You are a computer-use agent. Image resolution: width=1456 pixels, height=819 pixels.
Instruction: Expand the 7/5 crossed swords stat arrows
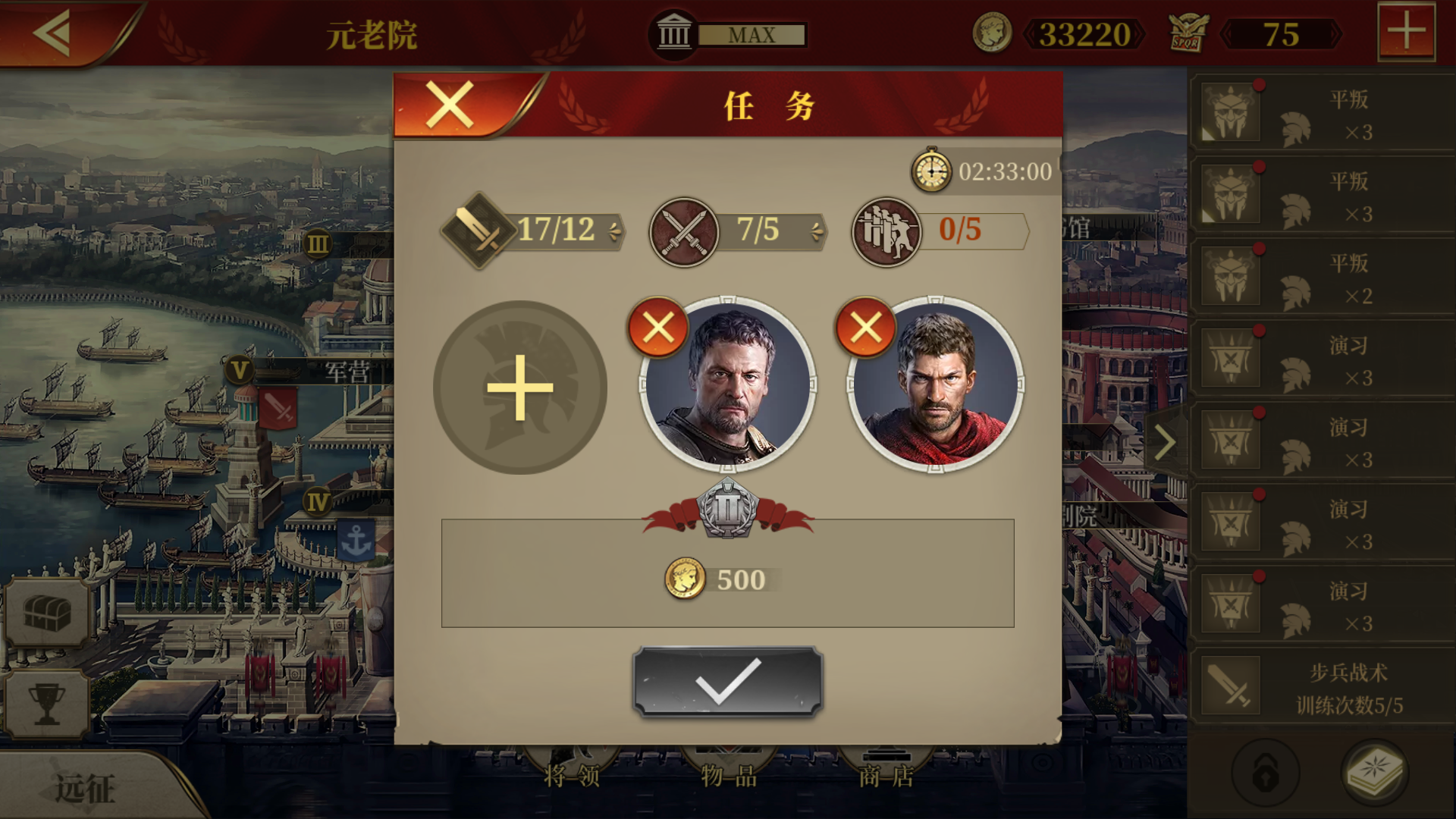[817, 230]
